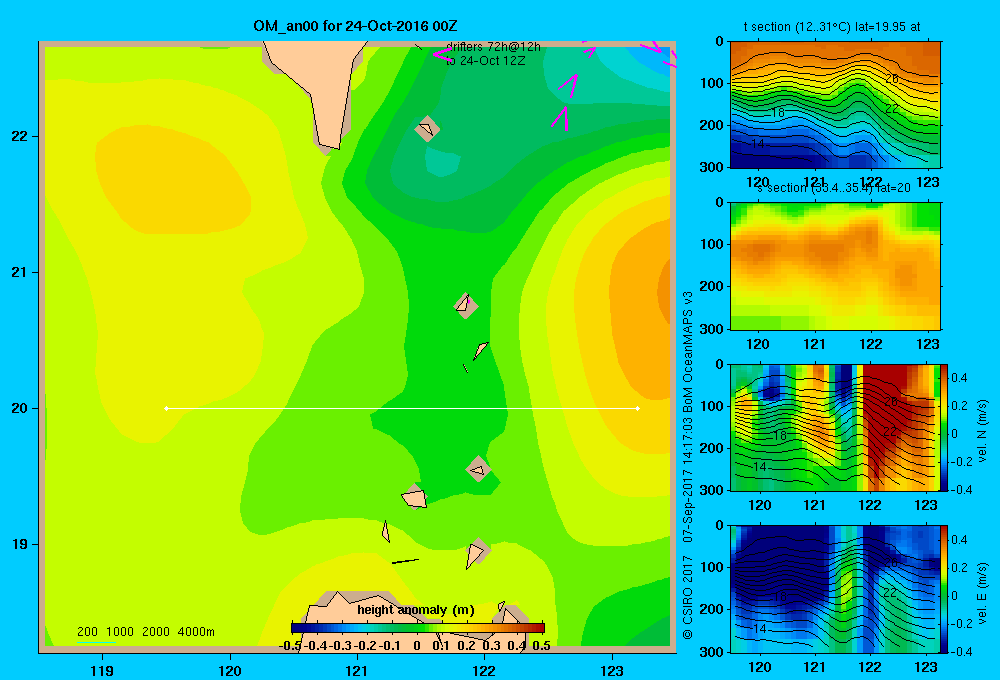
Task: Click the longitude label 120 below main map
Action: (x=230, y=670)
